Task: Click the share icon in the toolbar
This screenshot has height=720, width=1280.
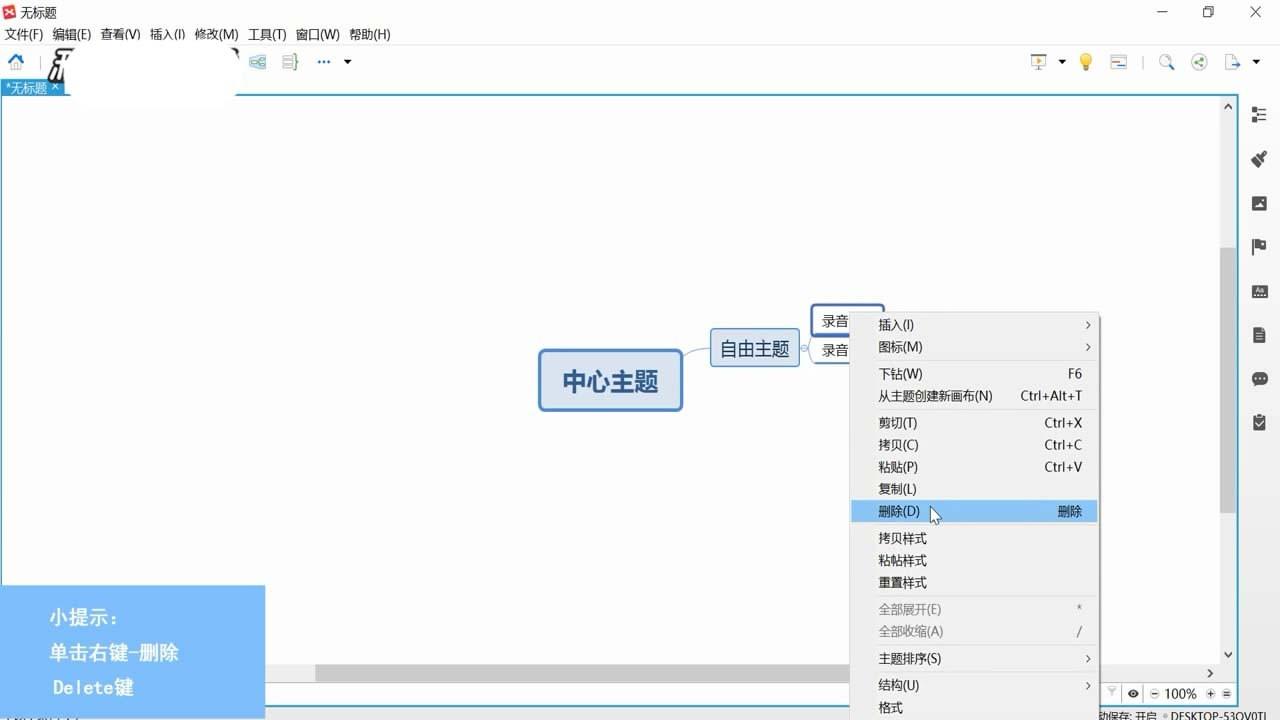Action: tap(1199, 61)
